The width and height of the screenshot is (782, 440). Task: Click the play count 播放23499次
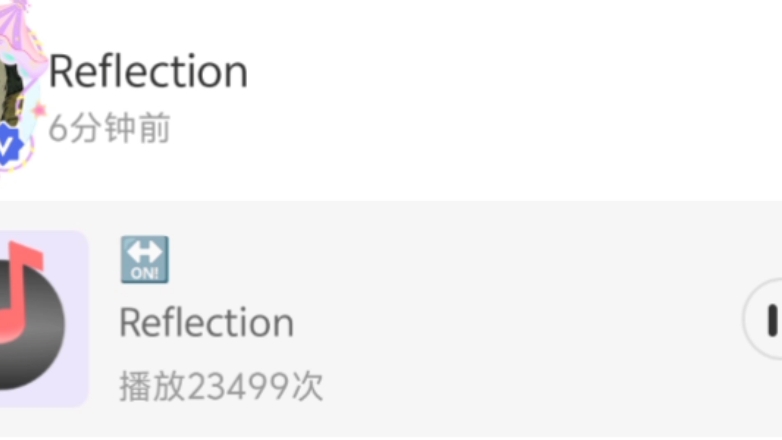tap(221, 386)
